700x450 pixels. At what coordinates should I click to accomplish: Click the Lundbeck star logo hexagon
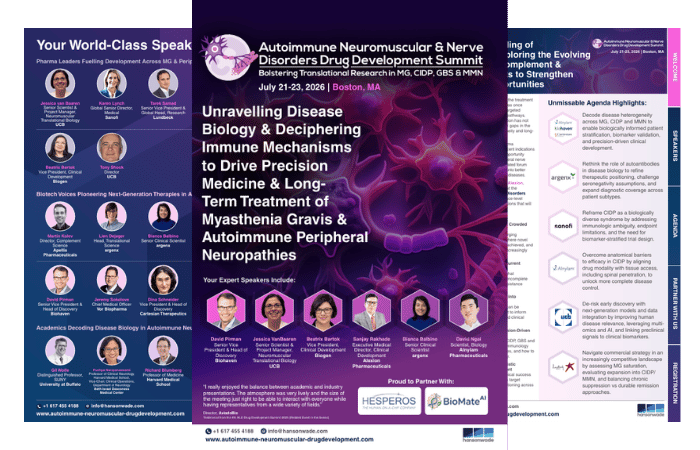coord(563,367)
